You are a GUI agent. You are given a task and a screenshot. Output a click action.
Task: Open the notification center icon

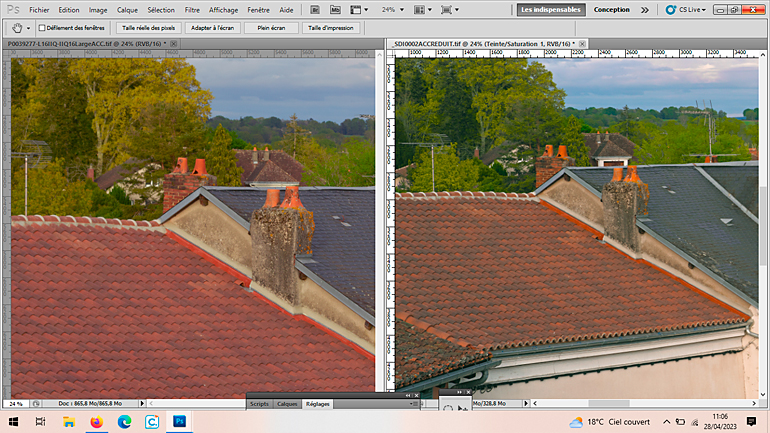pyautogui.click(x=751, y=422)
